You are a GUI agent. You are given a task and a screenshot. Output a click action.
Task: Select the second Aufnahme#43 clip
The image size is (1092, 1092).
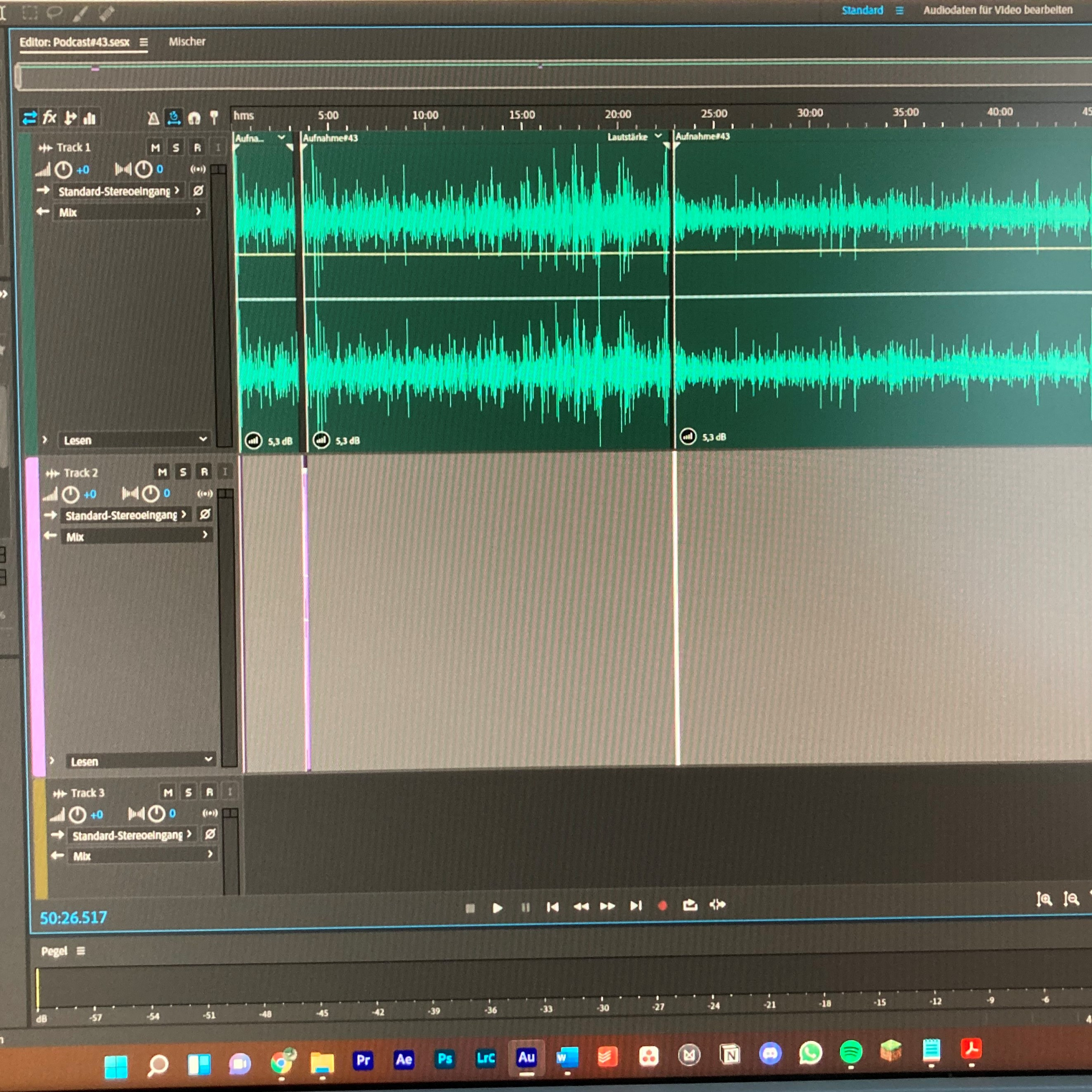(x=486, y=291)
